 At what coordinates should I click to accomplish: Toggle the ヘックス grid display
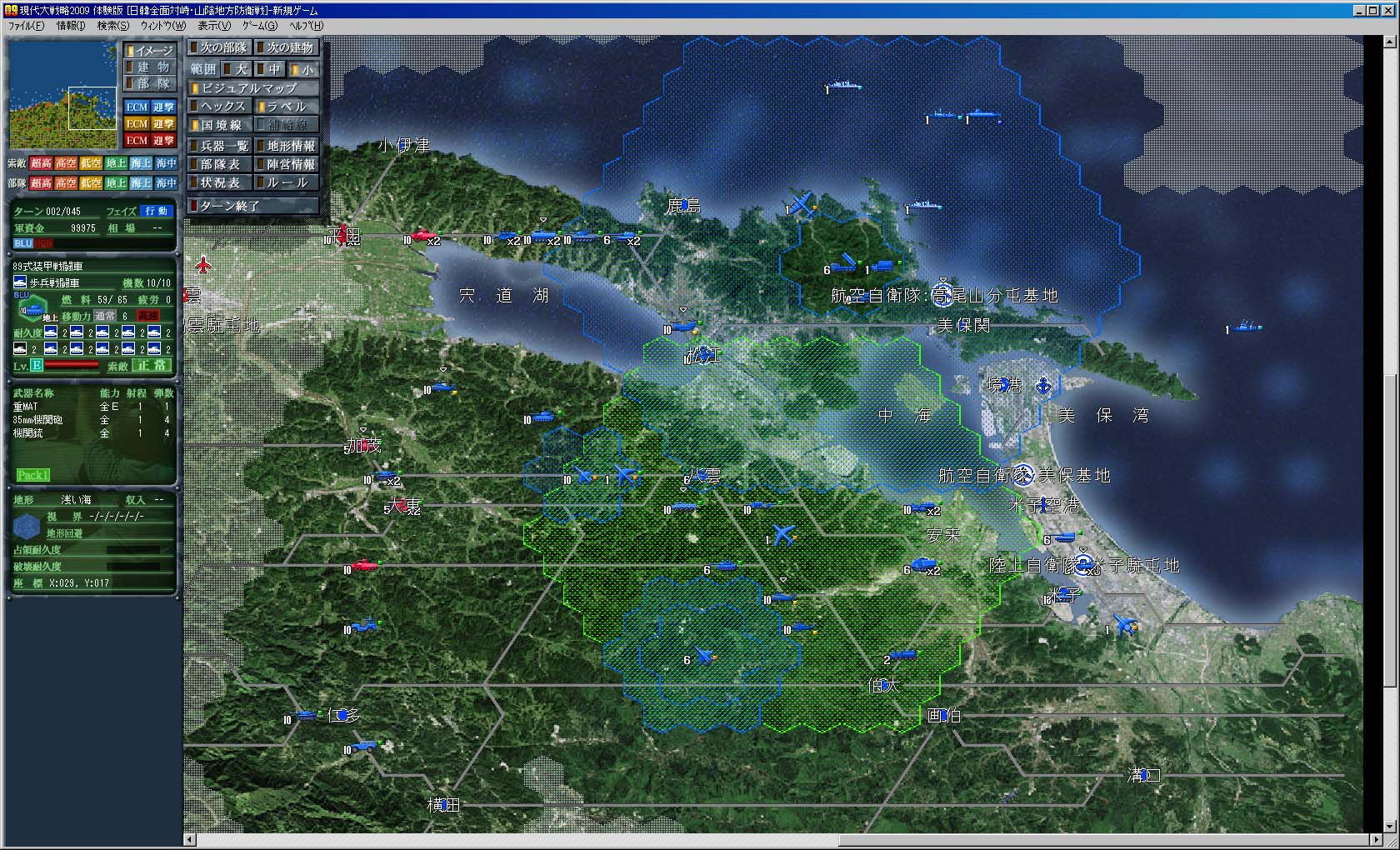[219, 106]
